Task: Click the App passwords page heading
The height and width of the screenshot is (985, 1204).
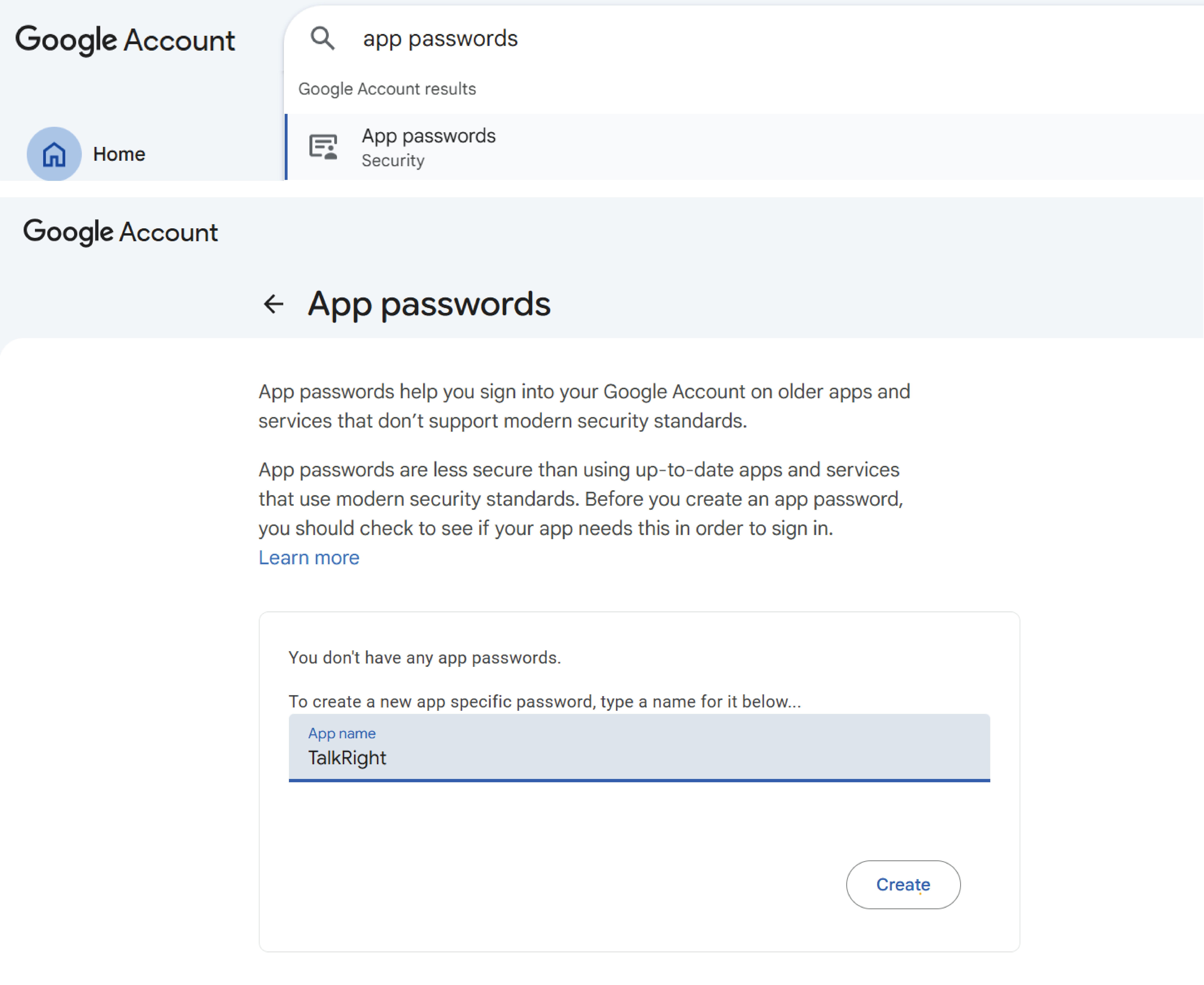Action: 429,304
